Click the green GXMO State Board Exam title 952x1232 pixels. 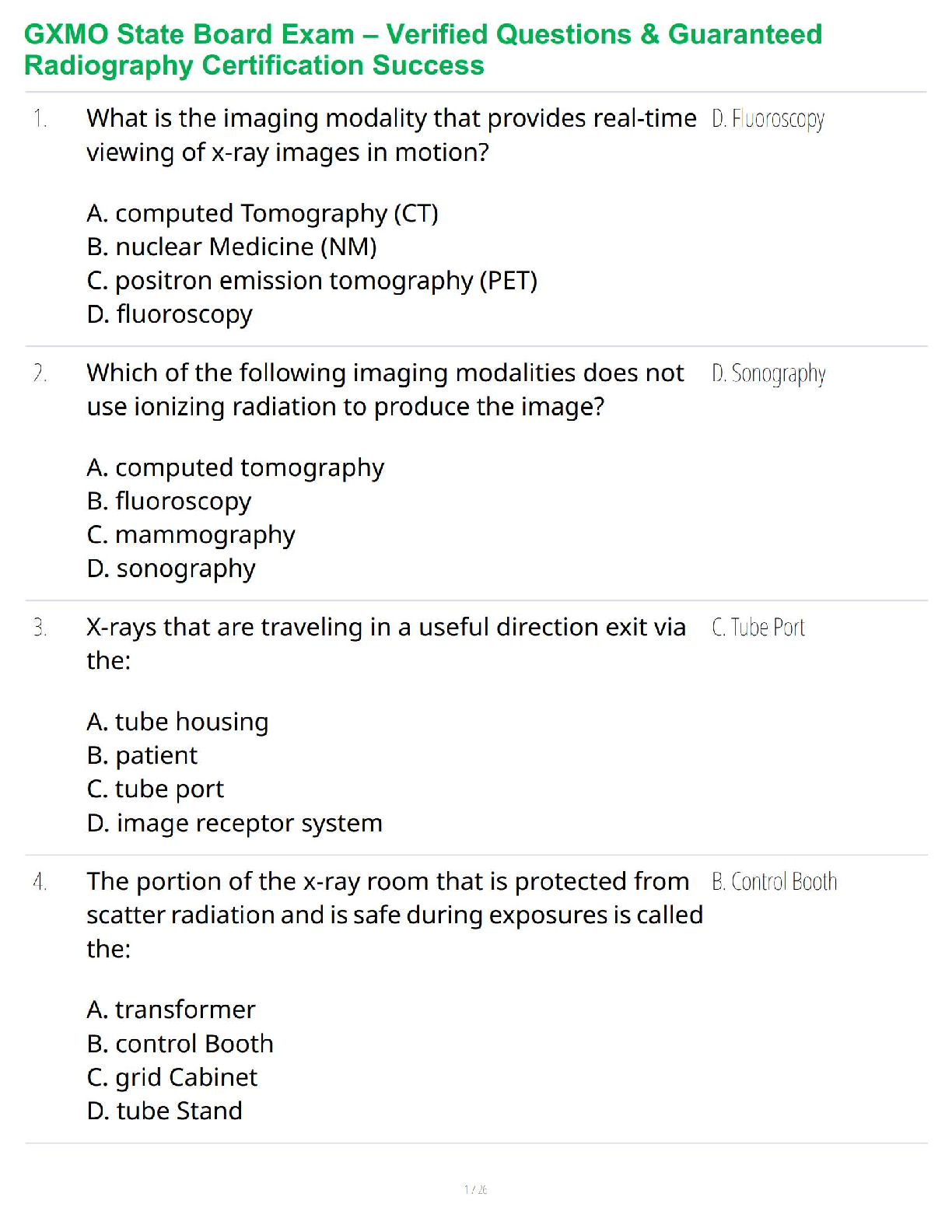click(422, 50)
